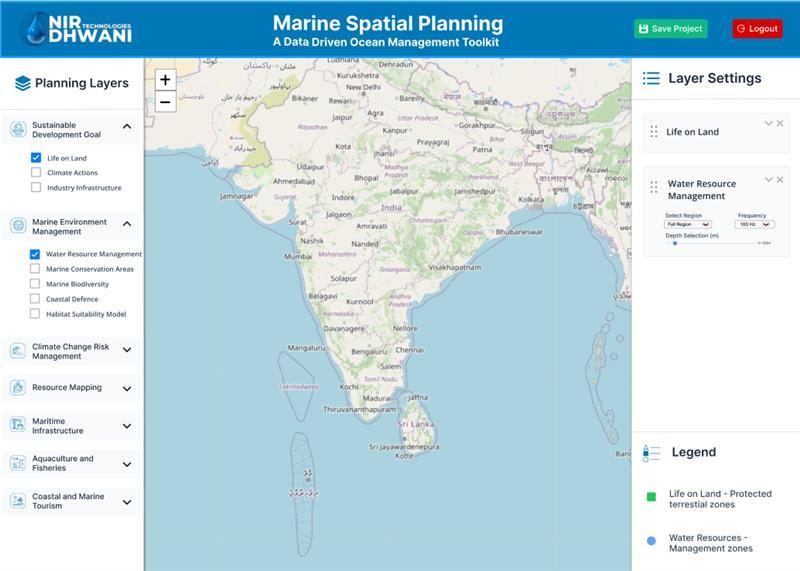This screenshot has height=571, width=800.
Task: Enable the Coastal Defence layer
Action: 35,299
